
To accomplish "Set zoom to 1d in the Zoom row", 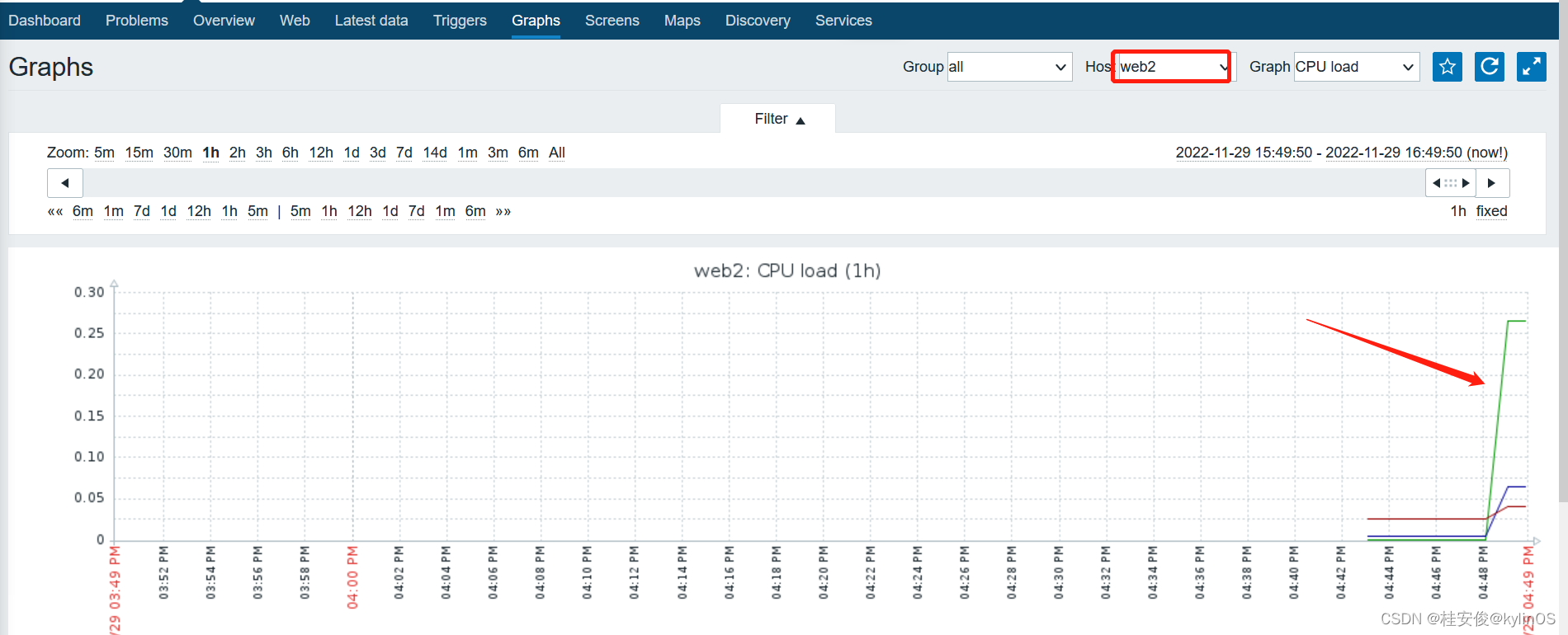I will pyautogui.click(x=352, y=153).
